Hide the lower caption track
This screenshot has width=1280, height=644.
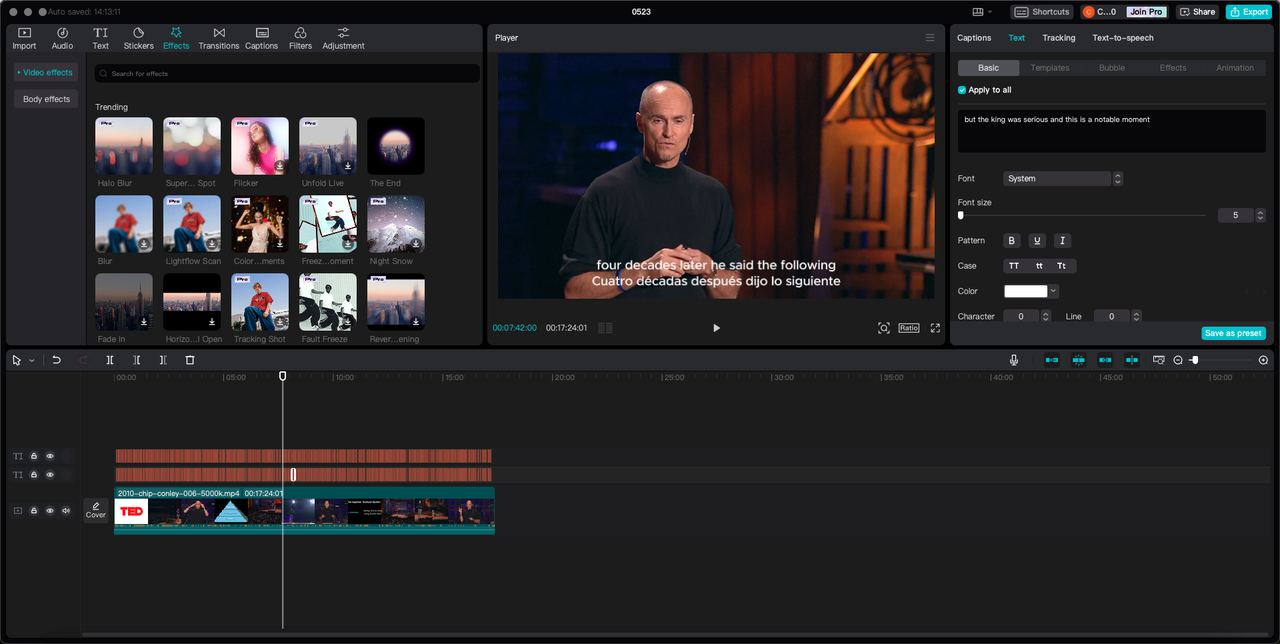(50, 475)
